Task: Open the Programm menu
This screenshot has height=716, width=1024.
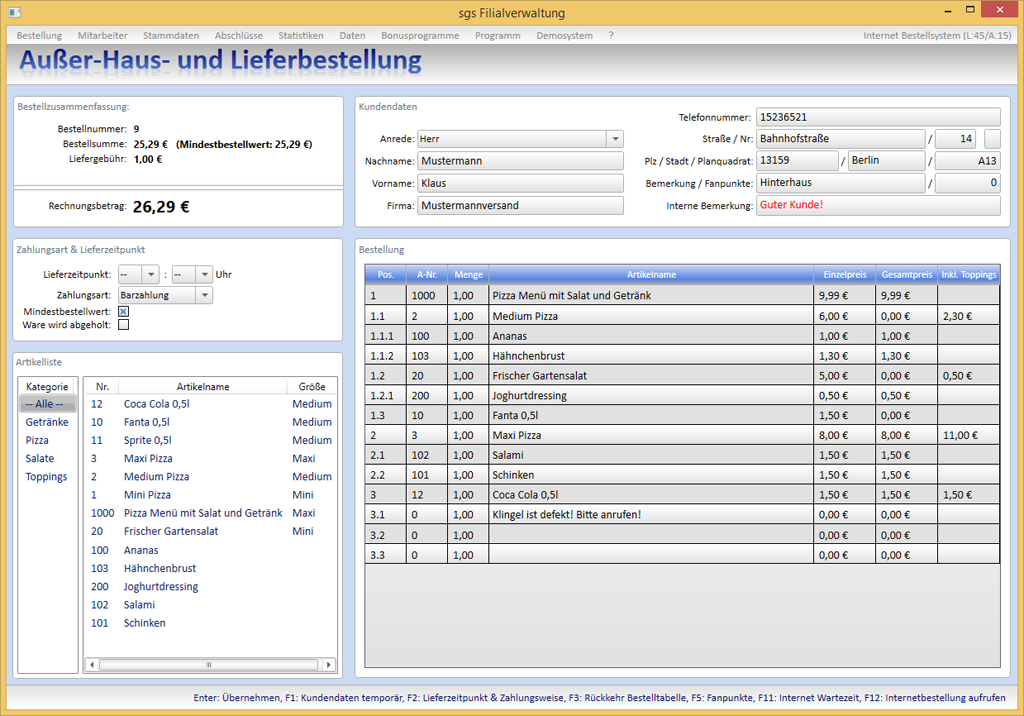Action: (x=498, y=35)
